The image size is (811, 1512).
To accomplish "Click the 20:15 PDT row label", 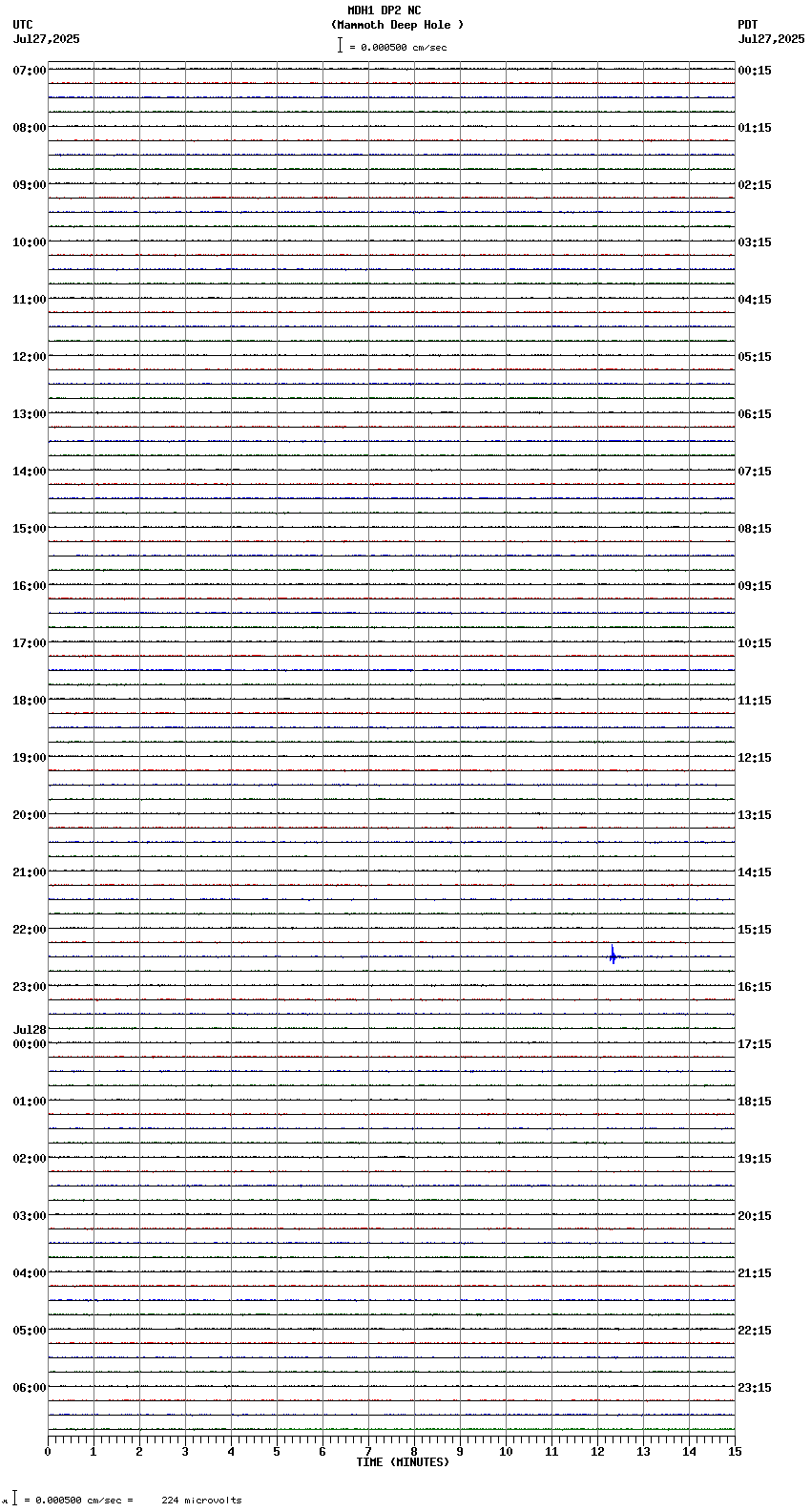I will [x=755, y=1216].
